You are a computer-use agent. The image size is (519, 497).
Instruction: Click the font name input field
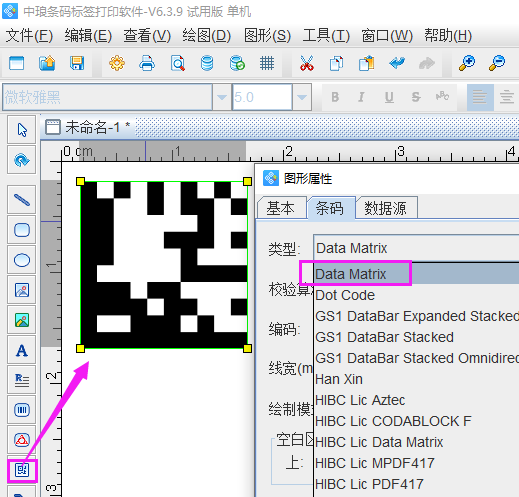click(x=107, y=97)
